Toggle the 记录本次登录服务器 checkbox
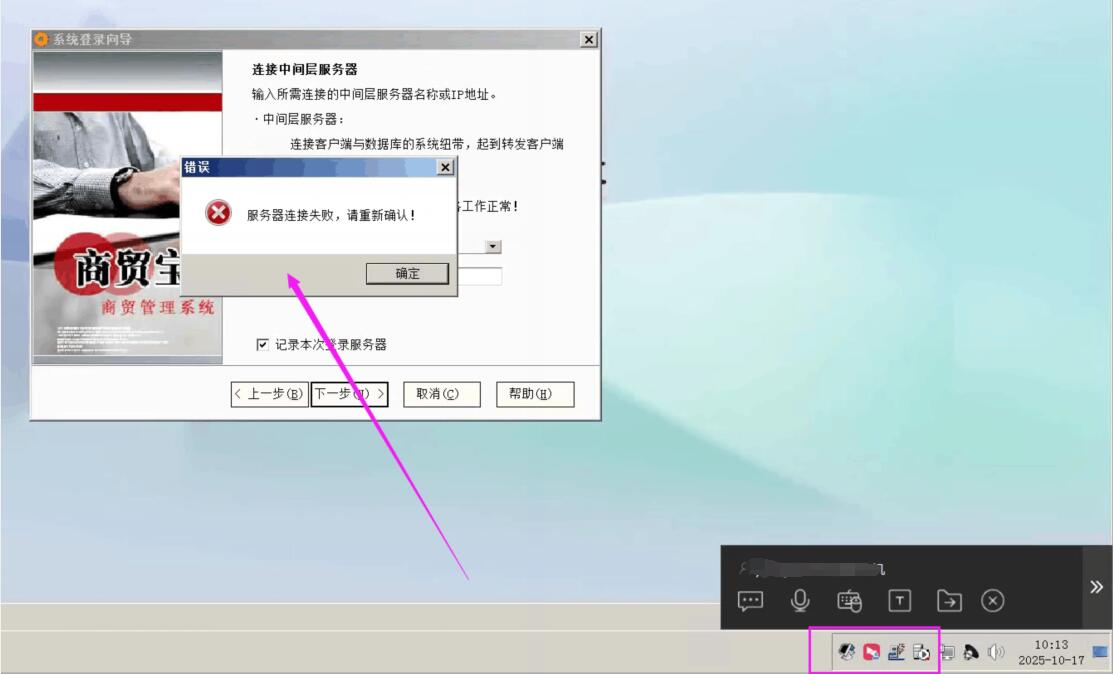The width and height of the screenshot is (1113, 674). [x=263, y=345]
